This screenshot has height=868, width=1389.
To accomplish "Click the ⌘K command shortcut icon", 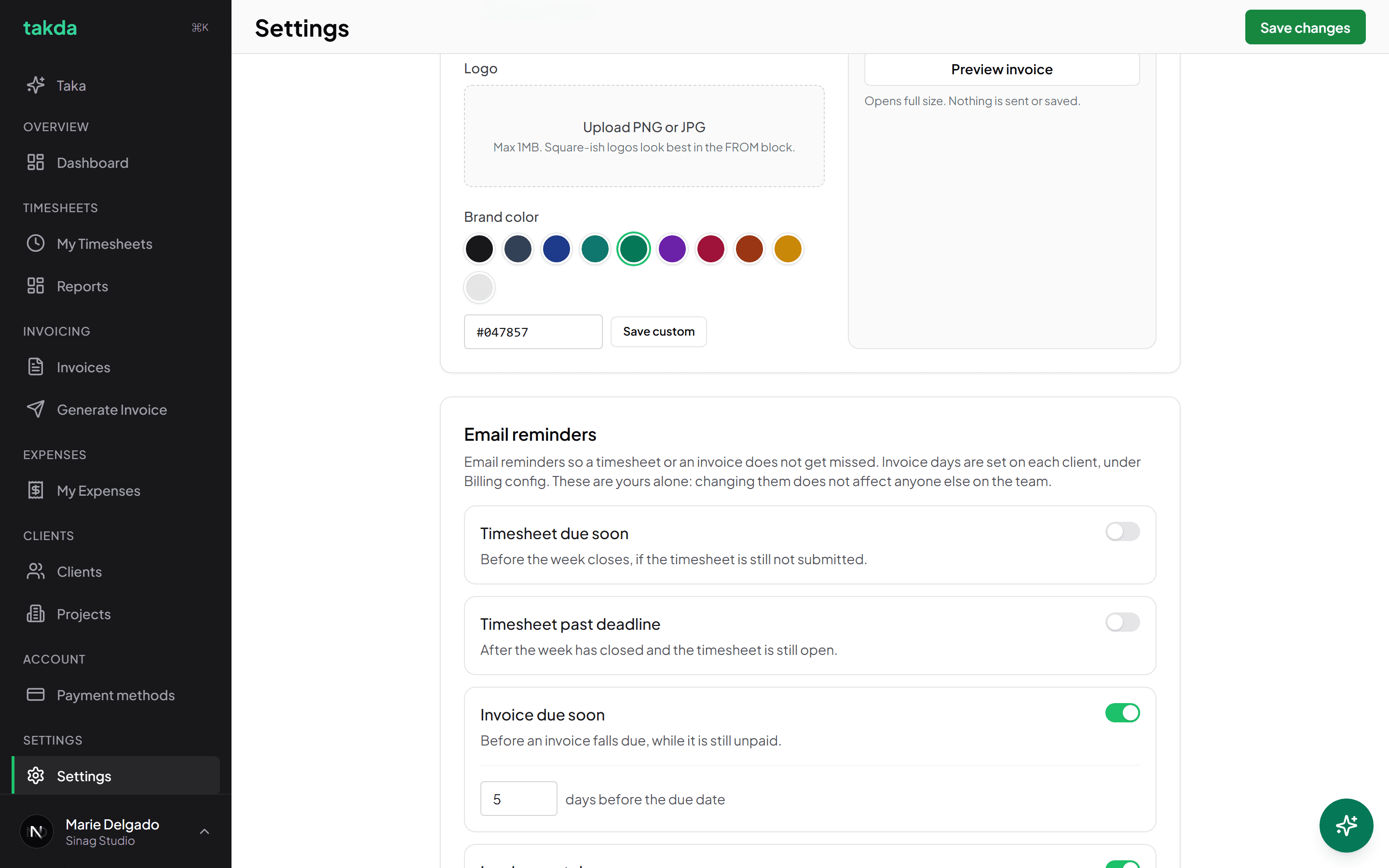I will tap(200, 27).
